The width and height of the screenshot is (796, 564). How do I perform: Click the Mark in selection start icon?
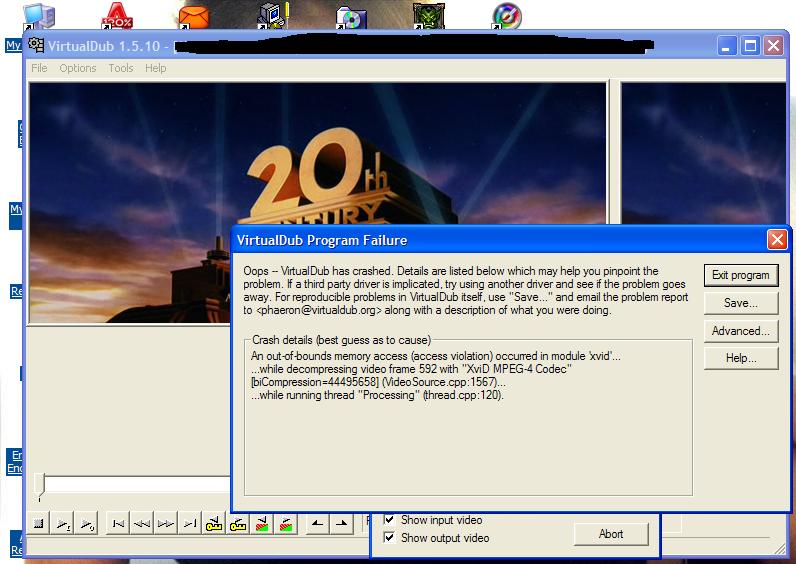tap(318, 523)
